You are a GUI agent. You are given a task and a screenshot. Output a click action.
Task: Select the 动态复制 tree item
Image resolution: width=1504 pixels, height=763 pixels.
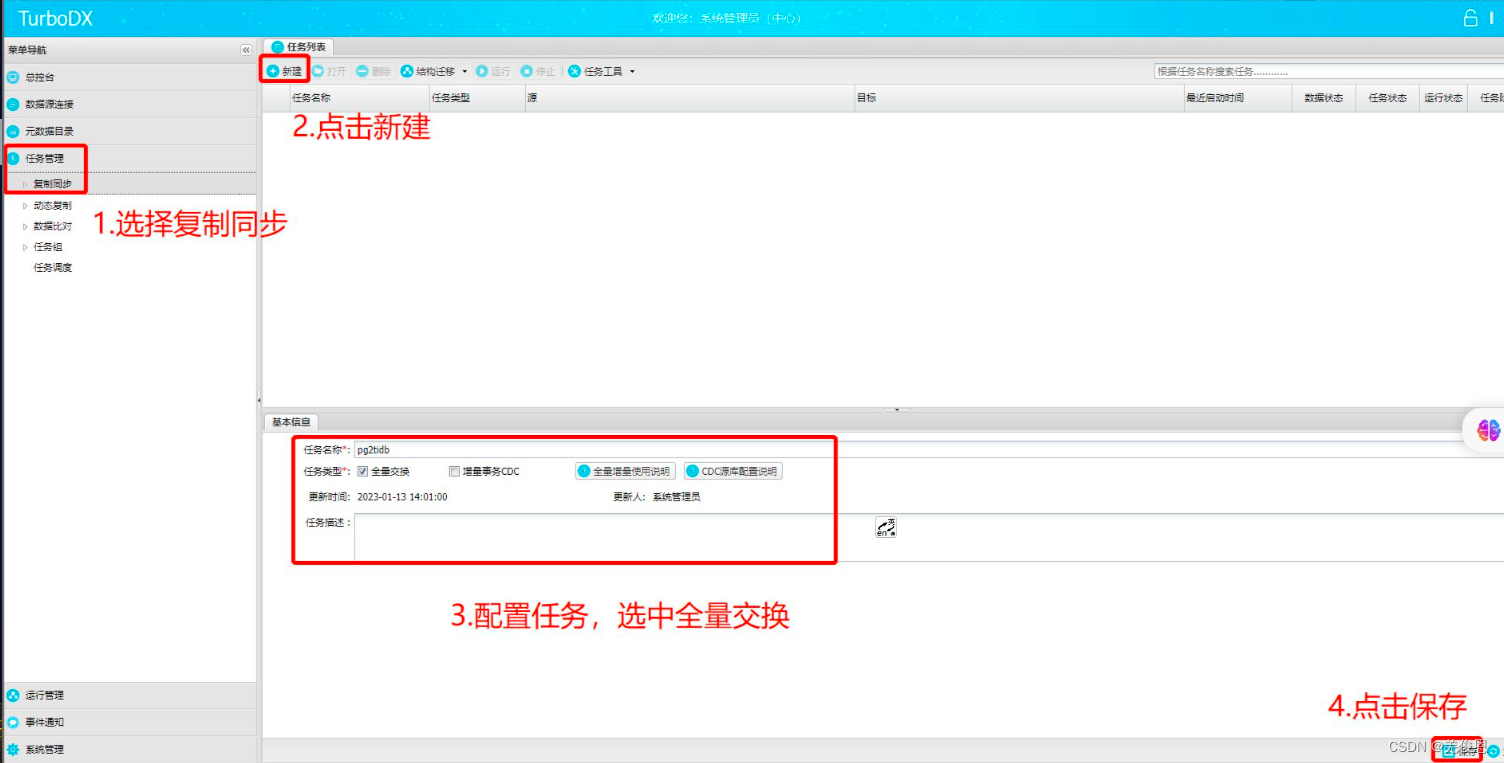click(x=52, y=205)
